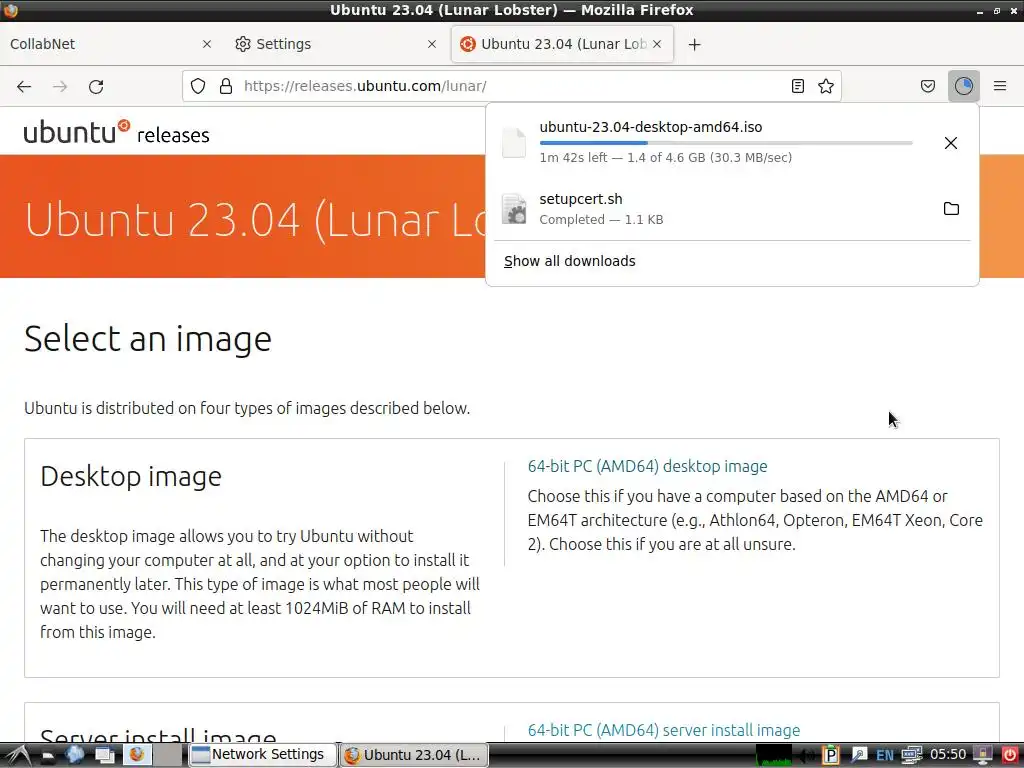Reload the current page
The image size is (1024, 768).
click(x=96, y=86)
